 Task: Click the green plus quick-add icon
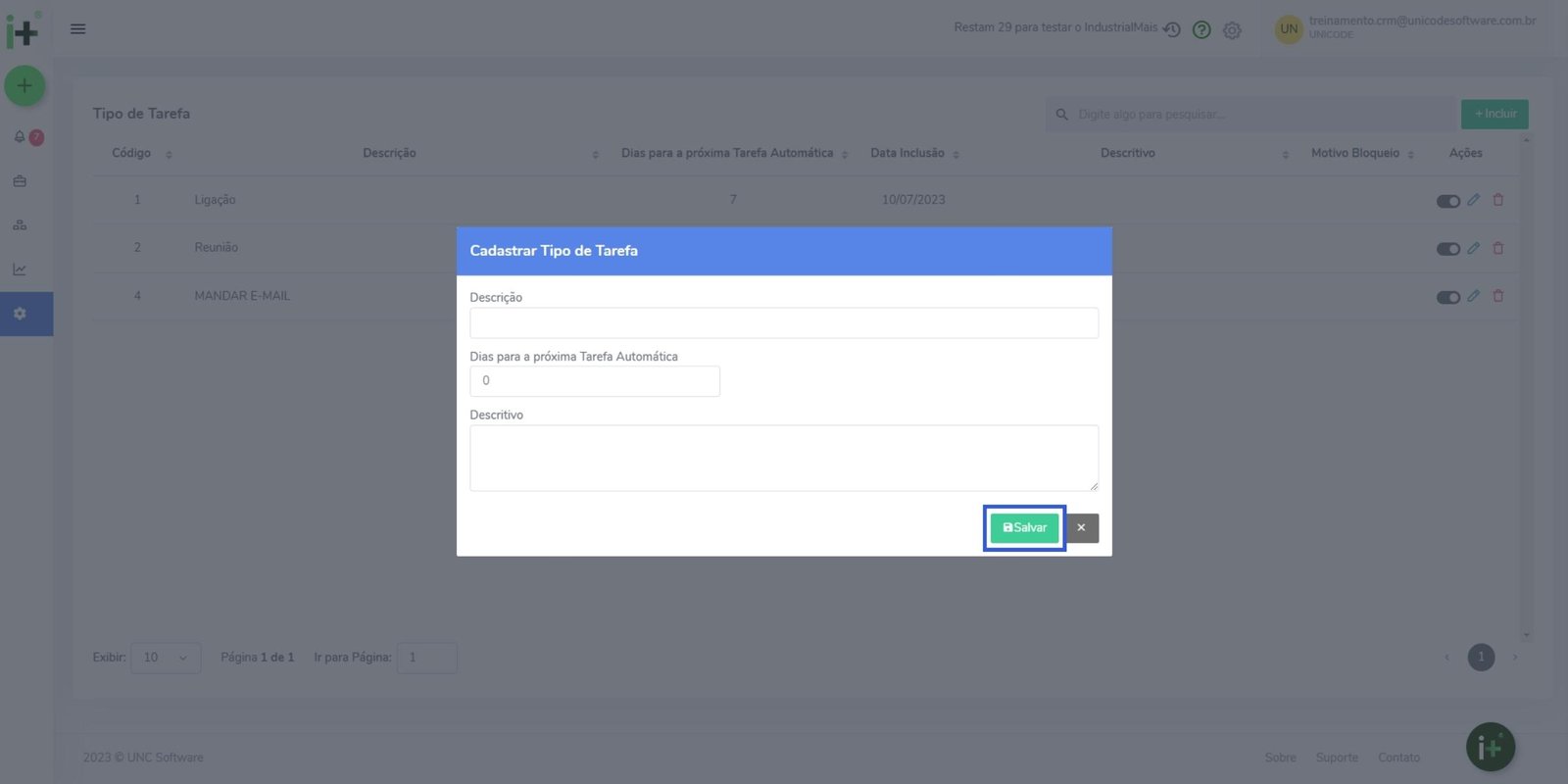[x=24, y=86]
